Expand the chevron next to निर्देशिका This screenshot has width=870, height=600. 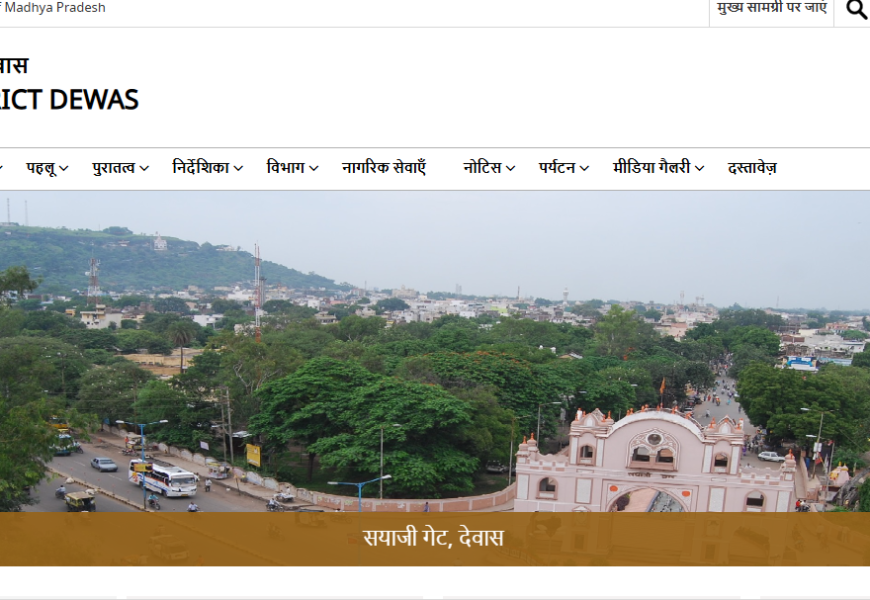click(239, 169)
